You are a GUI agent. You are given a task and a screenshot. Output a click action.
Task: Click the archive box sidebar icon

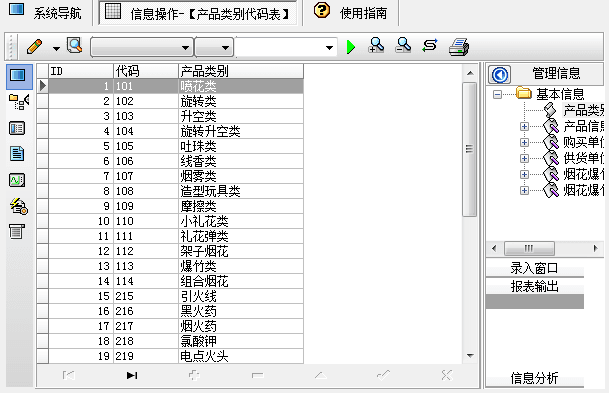point(17,231)
